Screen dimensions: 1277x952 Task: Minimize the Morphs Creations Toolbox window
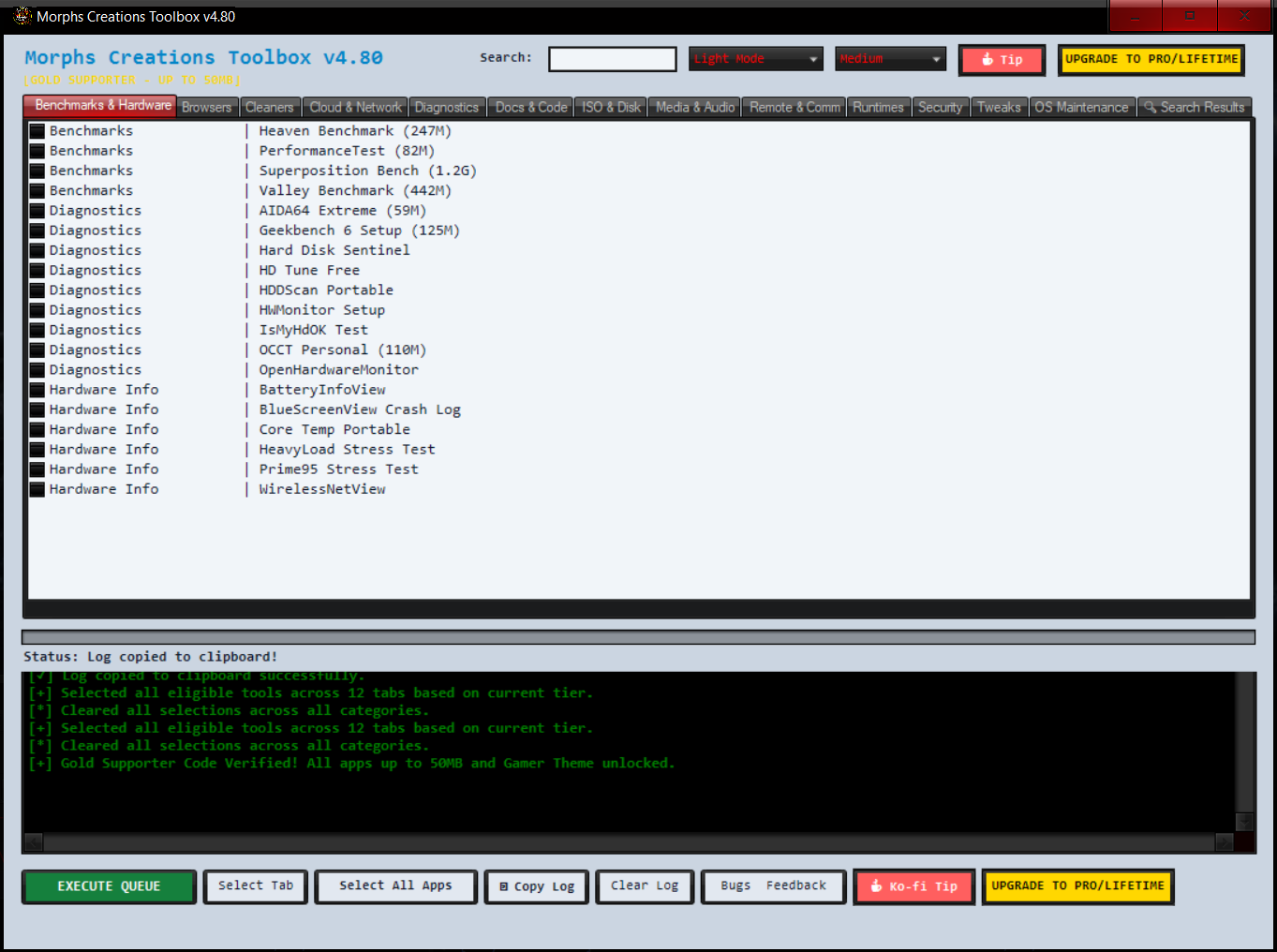(1136, 16)
